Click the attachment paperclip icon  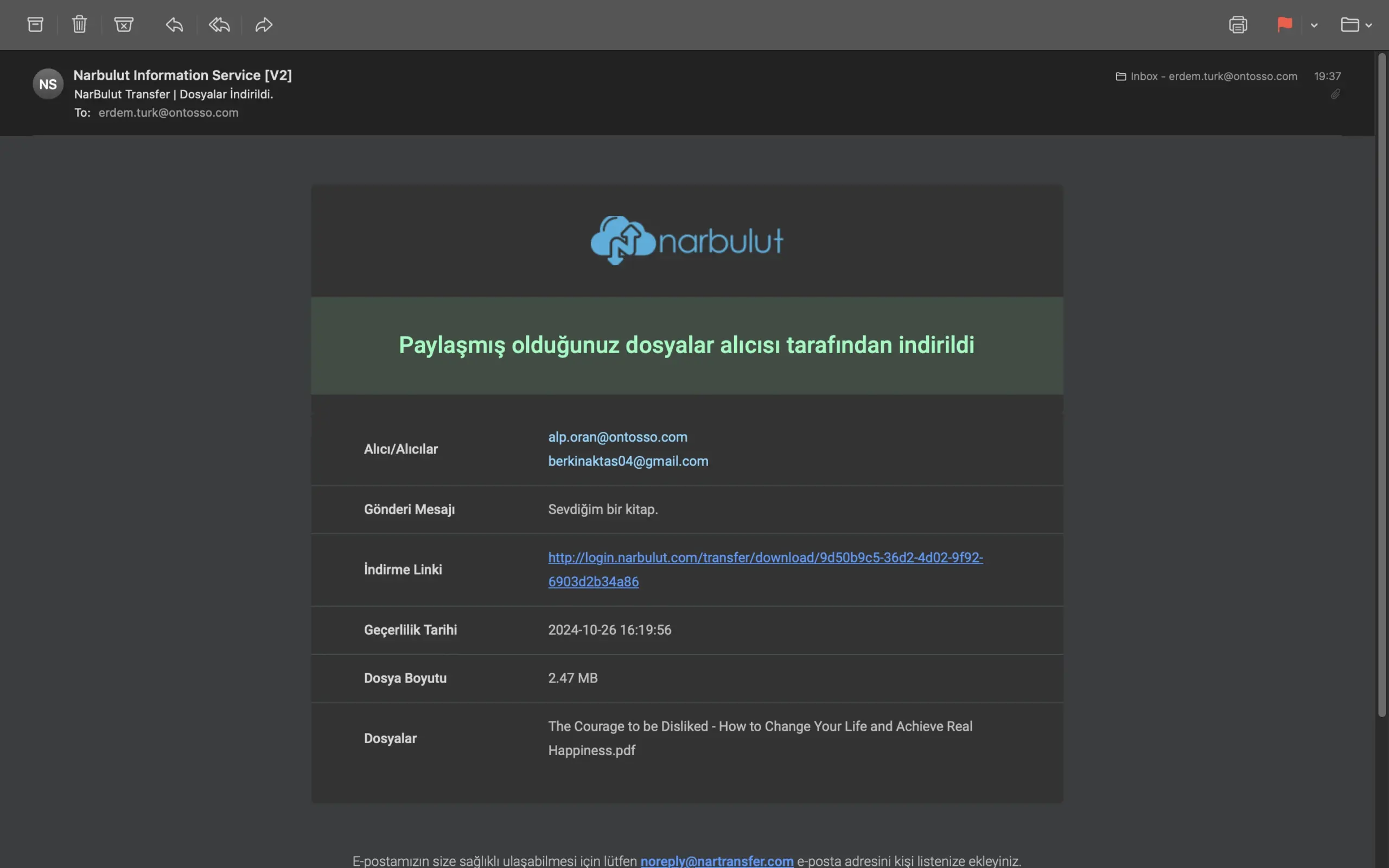tap(1335, 94)
